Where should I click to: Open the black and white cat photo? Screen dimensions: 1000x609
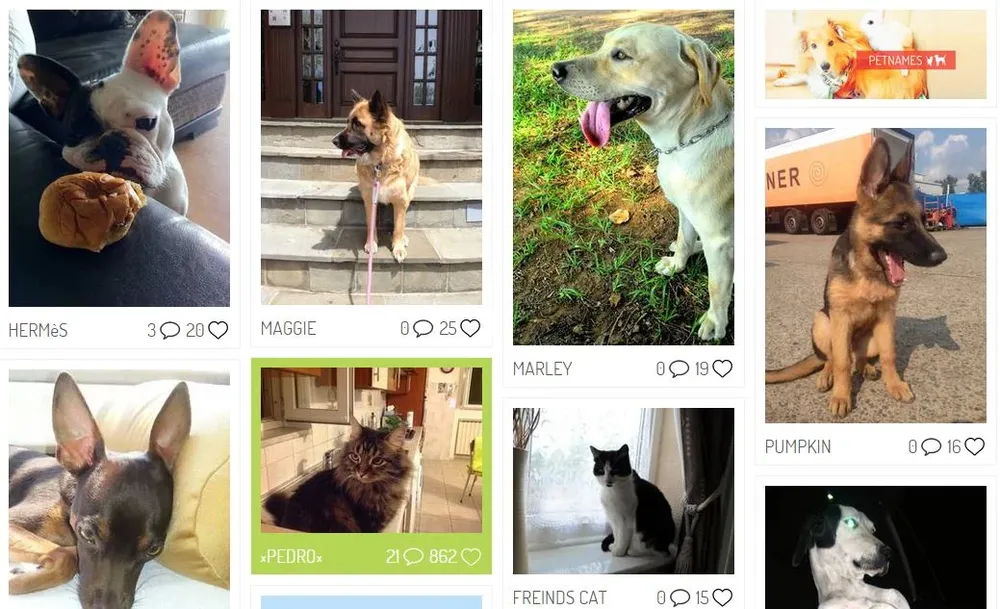coord(623,491)
